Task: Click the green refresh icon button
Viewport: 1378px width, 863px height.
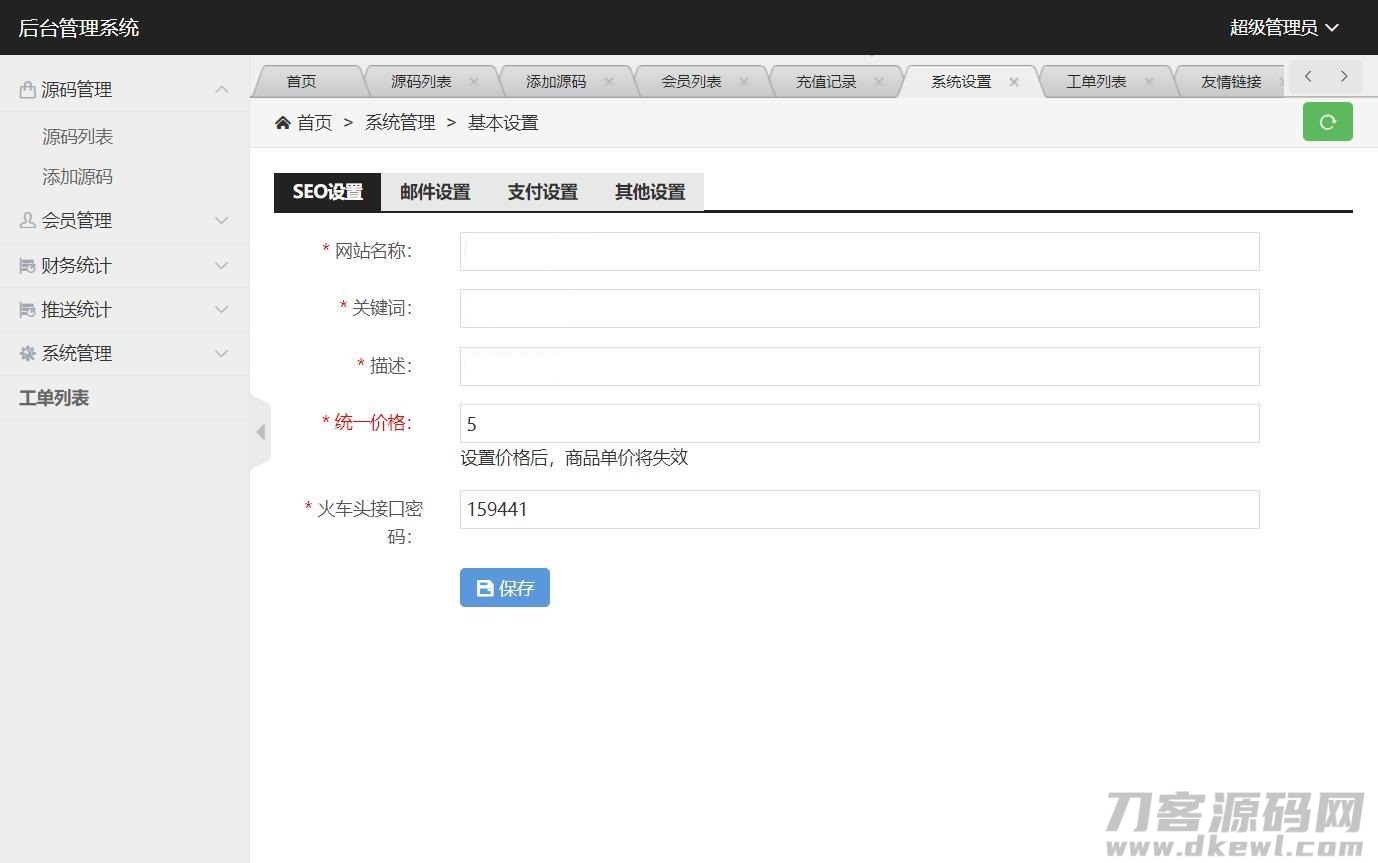Action: pos(1327,122)
